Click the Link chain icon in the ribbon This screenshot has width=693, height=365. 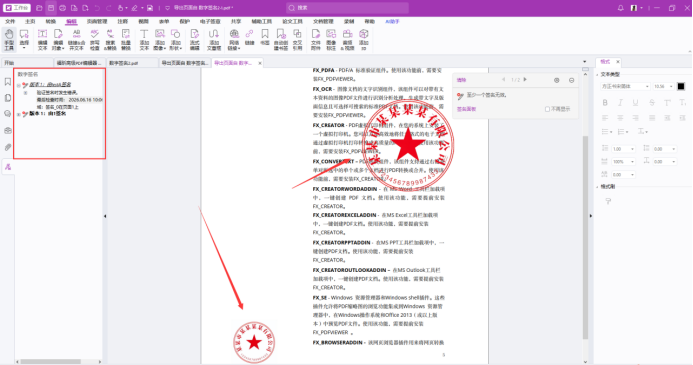250,37
